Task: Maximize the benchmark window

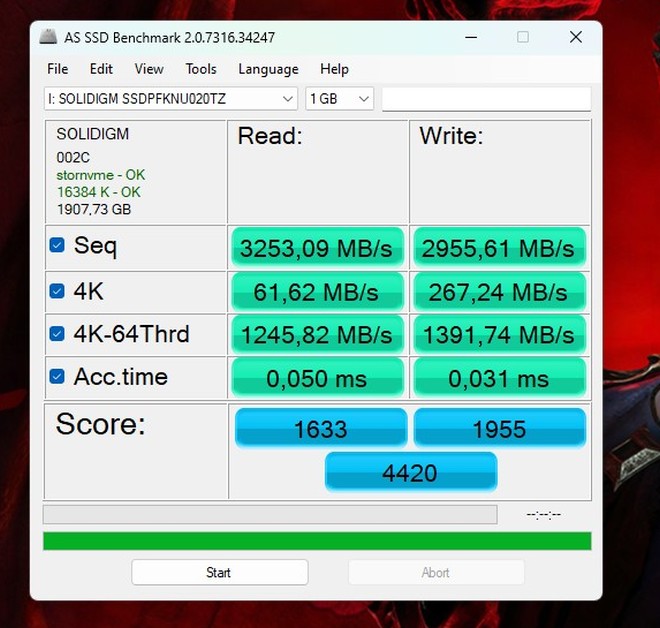Action: (x=522, y=38)
